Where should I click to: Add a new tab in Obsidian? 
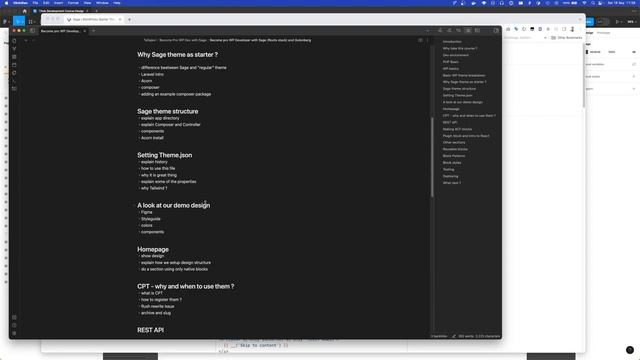click(x=93, y=31)
